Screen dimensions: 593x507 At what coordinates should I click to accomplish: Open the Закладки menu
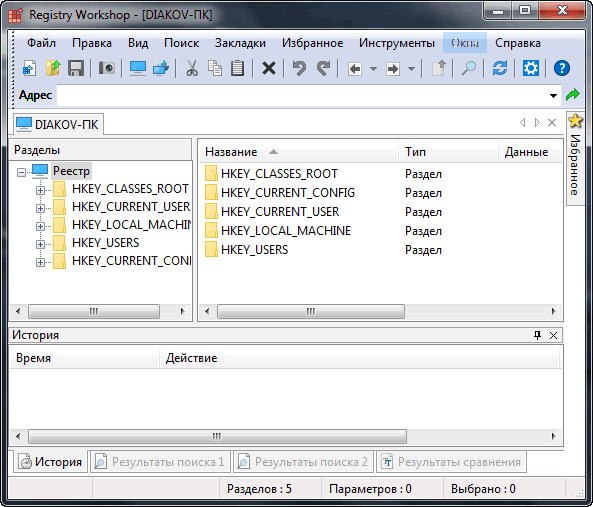240,43
